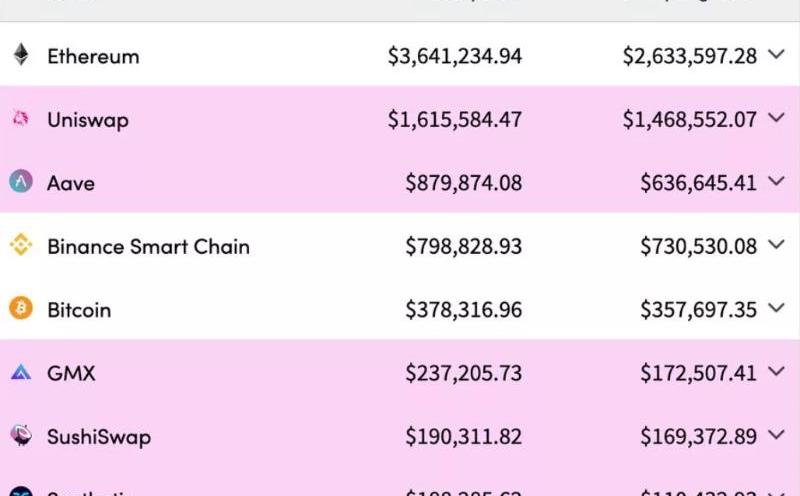Image resolution: width=800 pixels, height=496 pixels.
Task: Expand the Uniswap row details
Action: click(777, 119)
